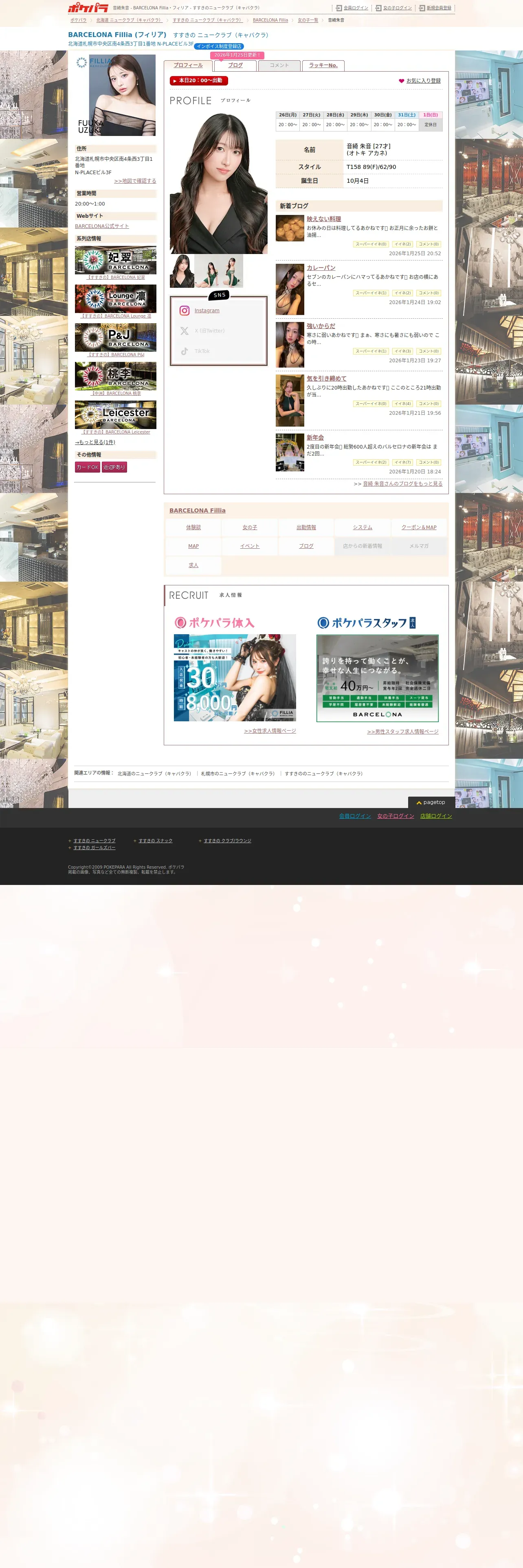Open the blog post 映えない料理
Screen dimensions: 523x1568
[324, 219]
